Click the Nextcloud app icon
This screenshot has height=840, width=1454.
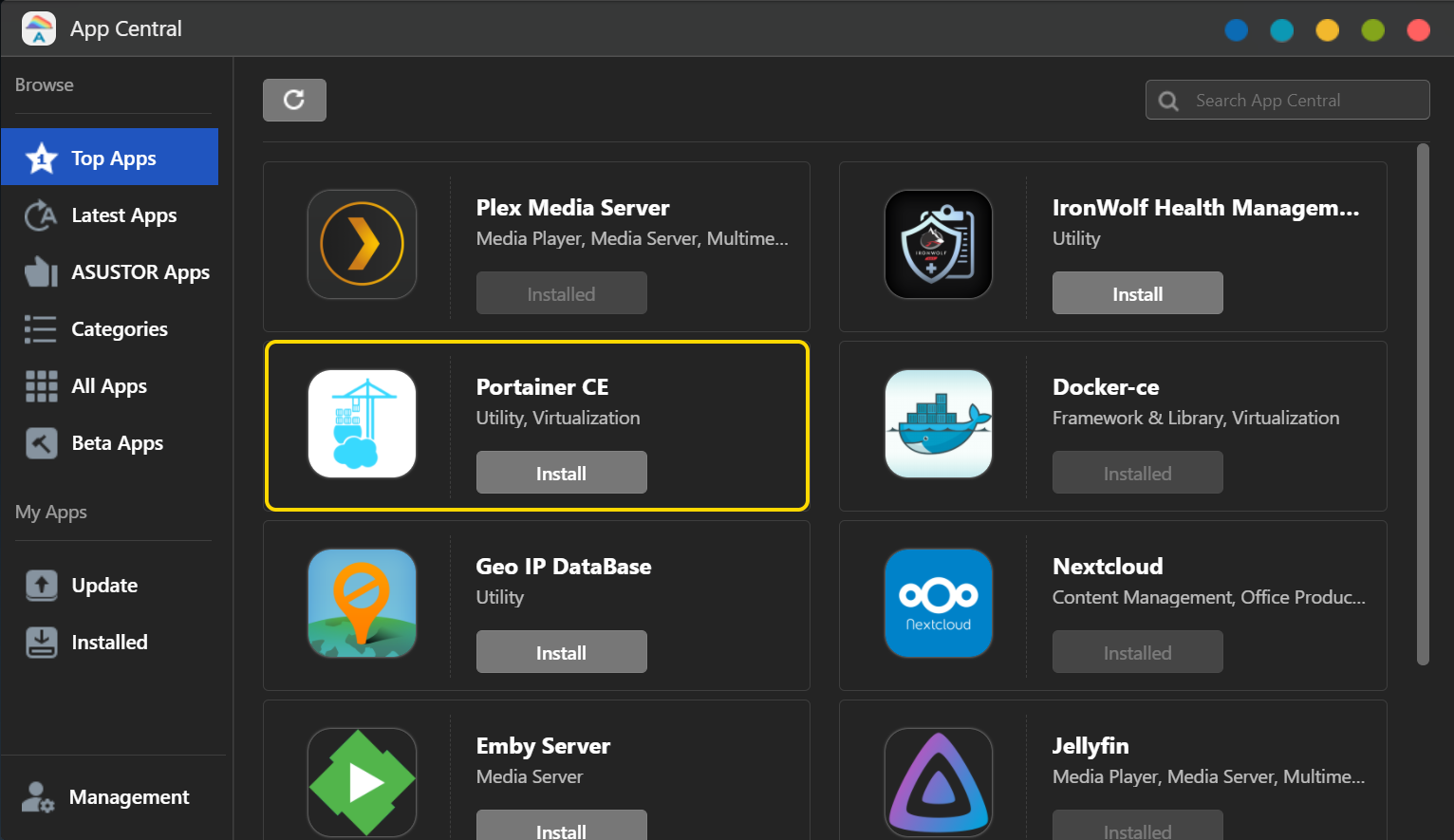tap(939, 603)
